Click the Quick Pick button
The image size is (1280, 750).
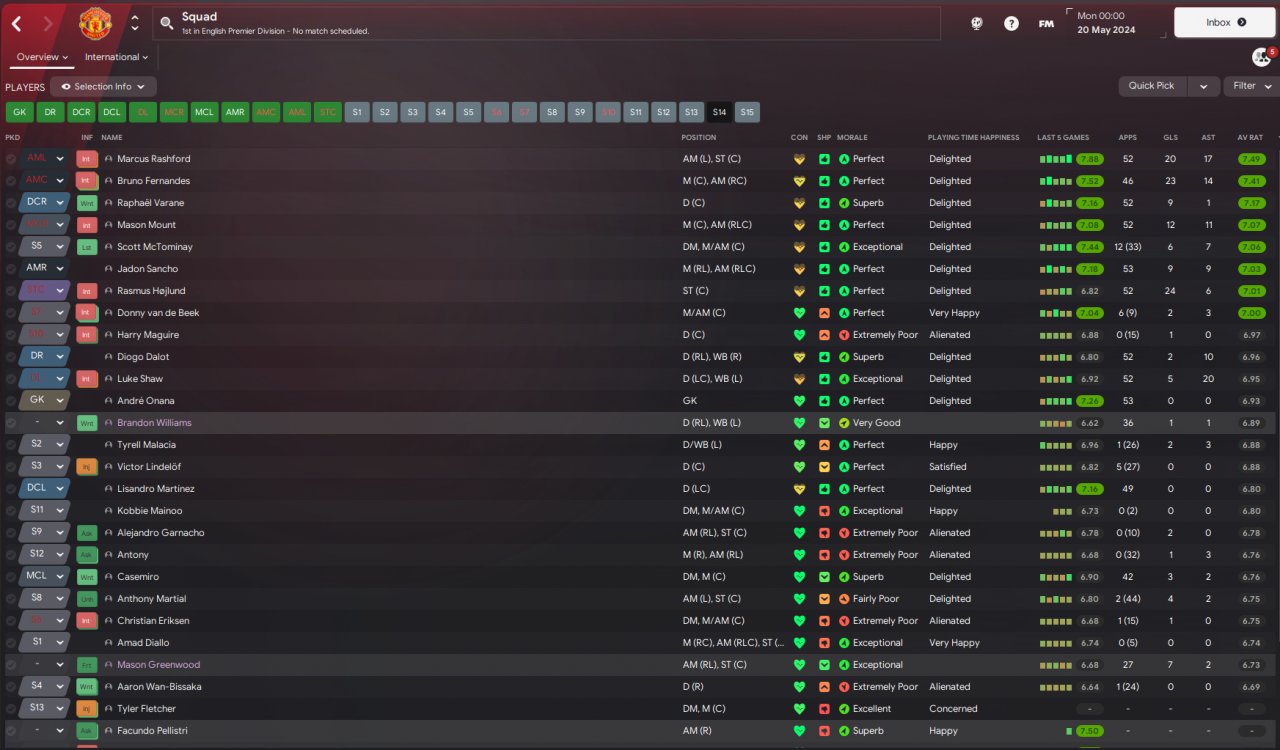point(1152,86)
